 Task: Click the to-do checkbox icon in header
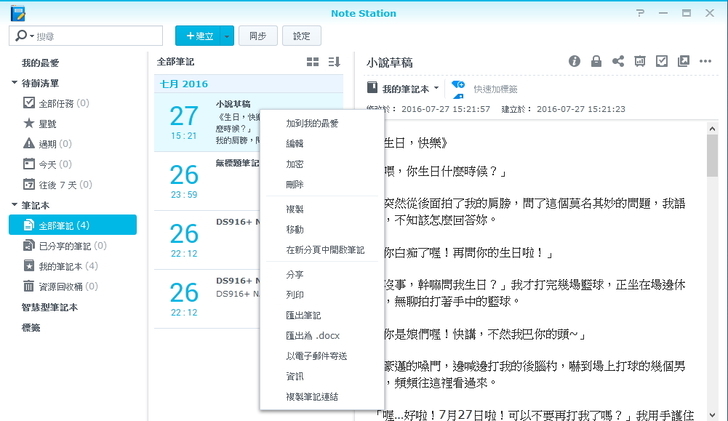(661, 61)
